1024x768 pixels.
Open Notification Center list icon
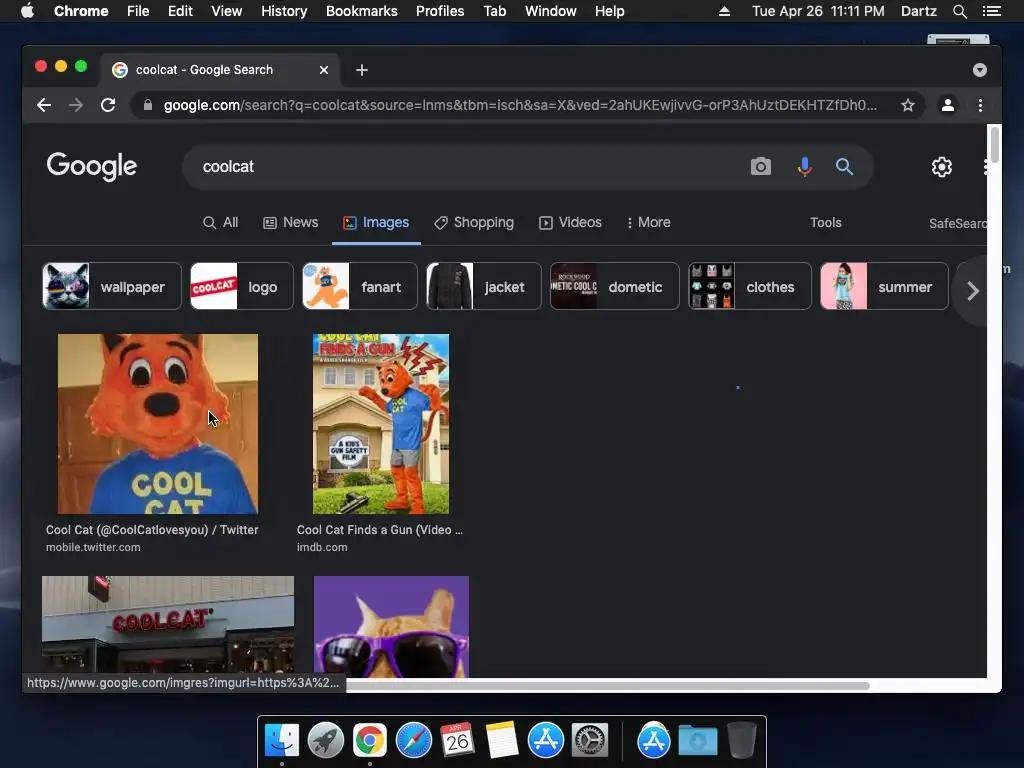(991, 11)
